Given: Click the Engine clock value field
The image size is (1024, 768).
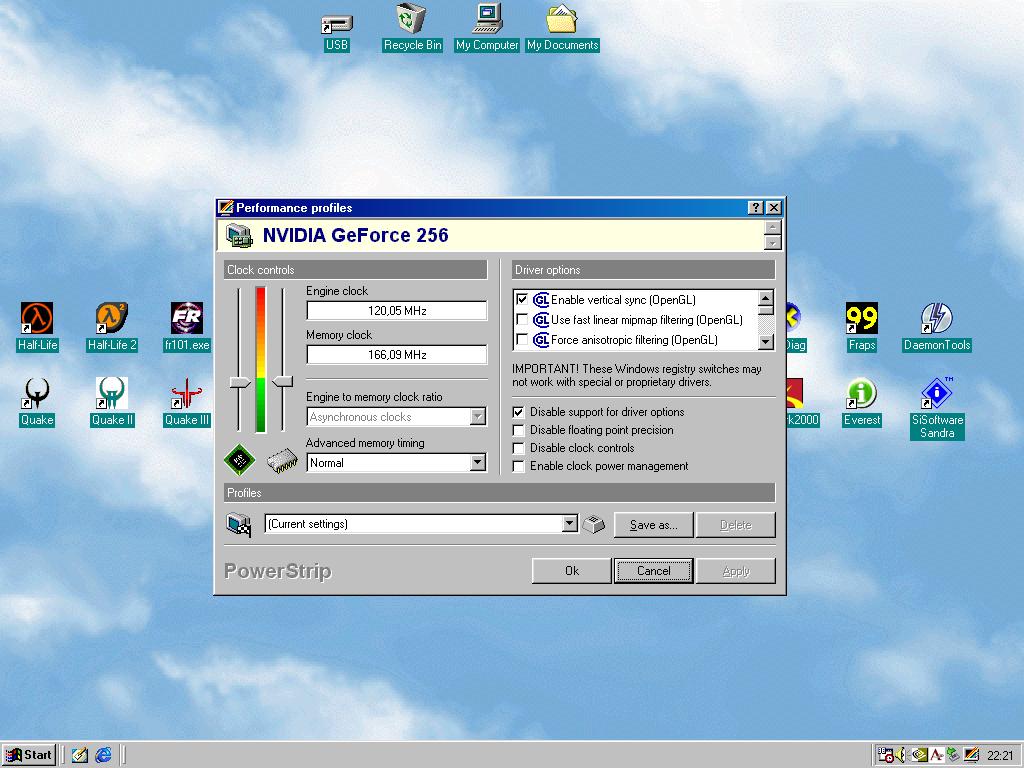Looking at the screenshot, I should [396, 311].
